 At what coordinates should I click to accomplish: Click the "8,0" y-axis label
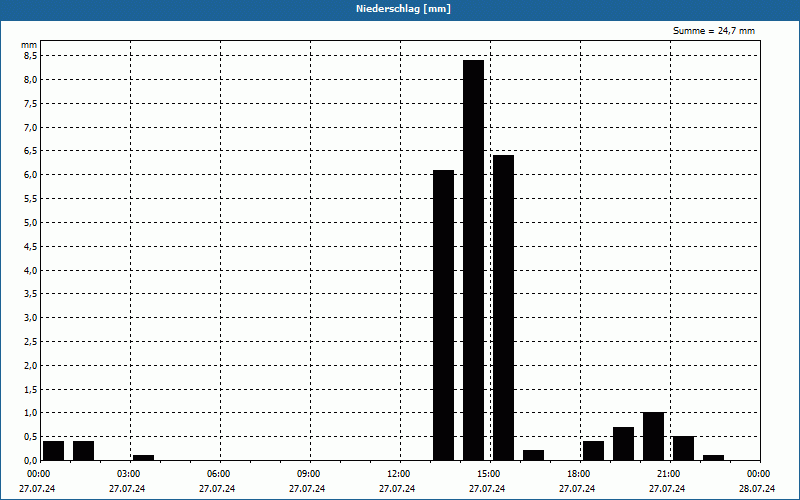tap(31, 80)
